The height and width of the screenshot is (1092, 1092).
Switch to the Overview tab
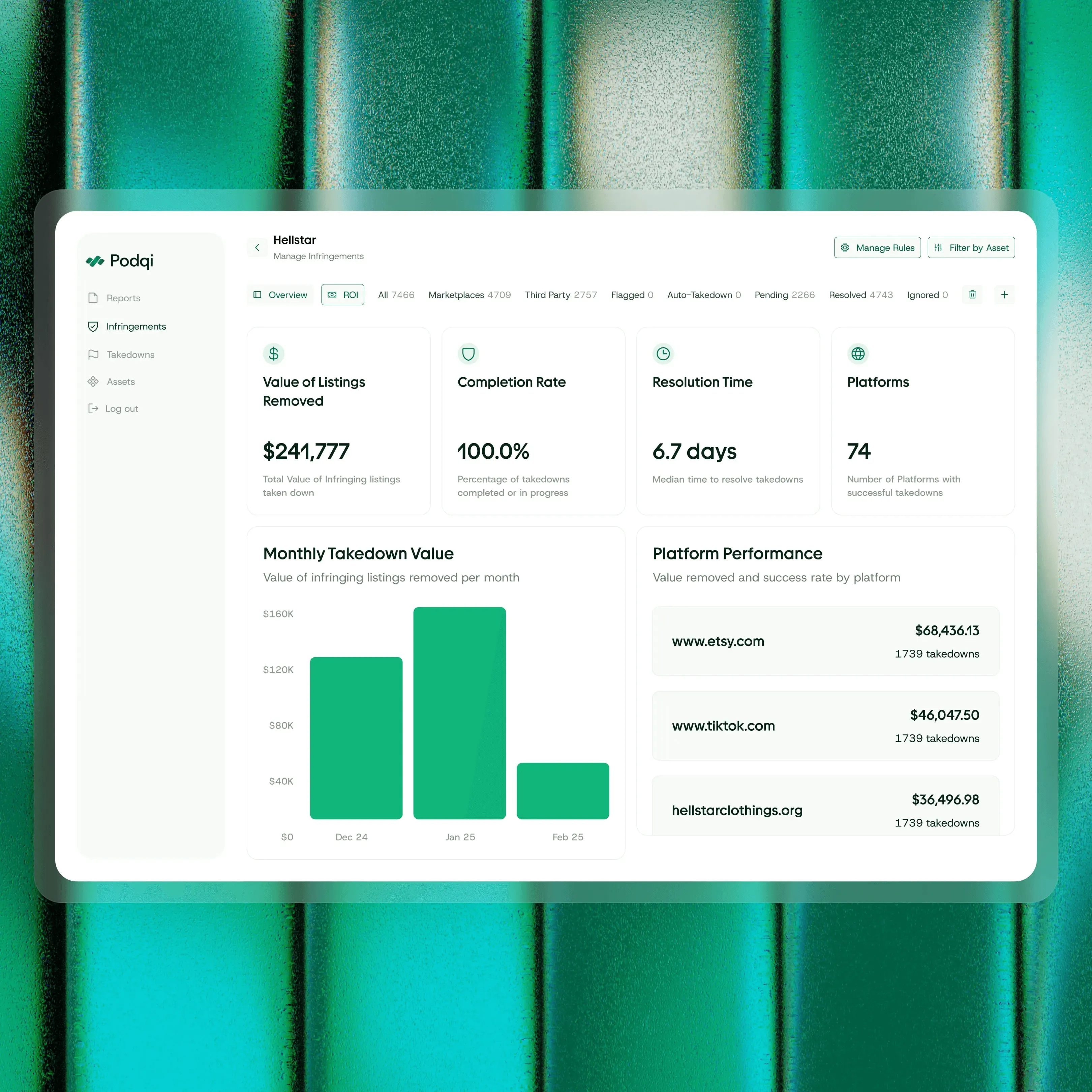(280, 295)
